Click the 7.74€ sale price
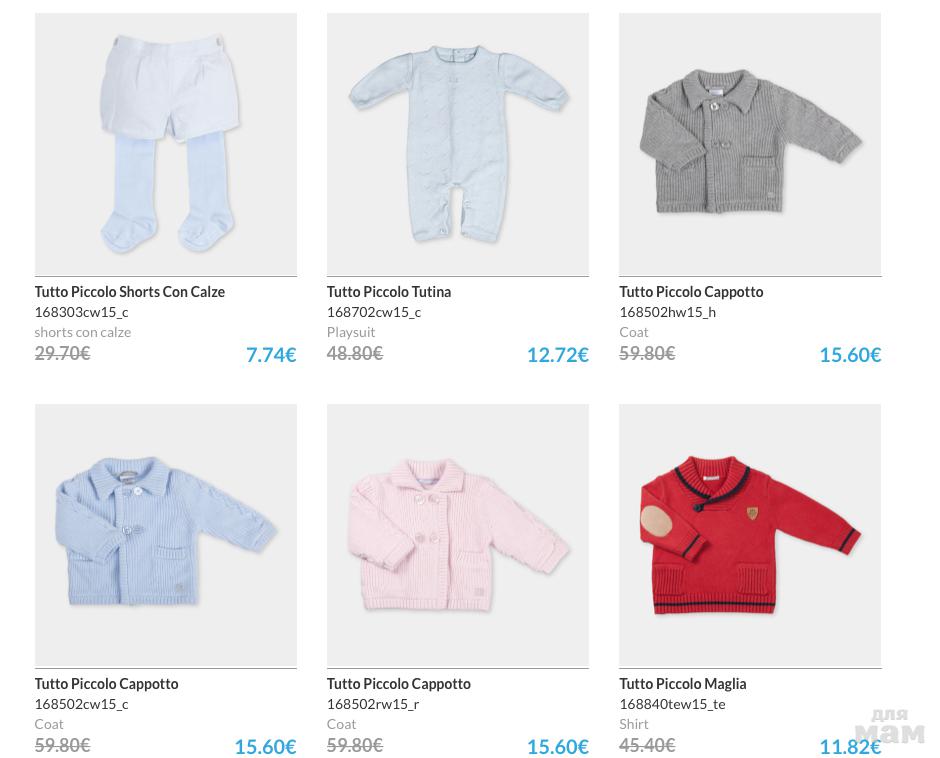This screenshot has height=758, width=940. [x=271, y=355]
